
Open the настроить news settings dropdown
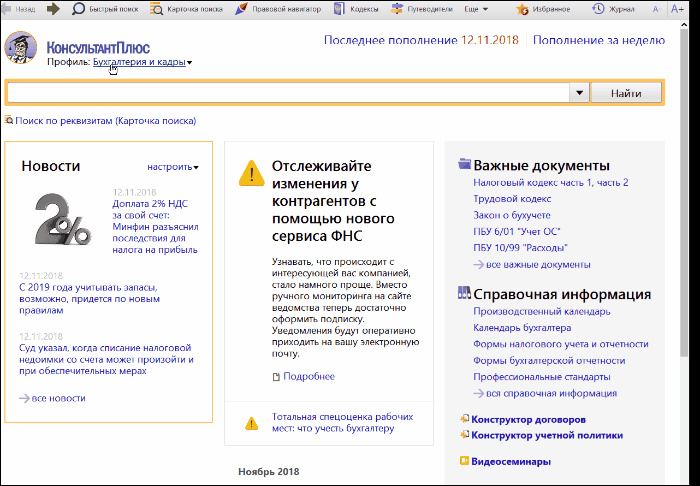click(173, 167)
